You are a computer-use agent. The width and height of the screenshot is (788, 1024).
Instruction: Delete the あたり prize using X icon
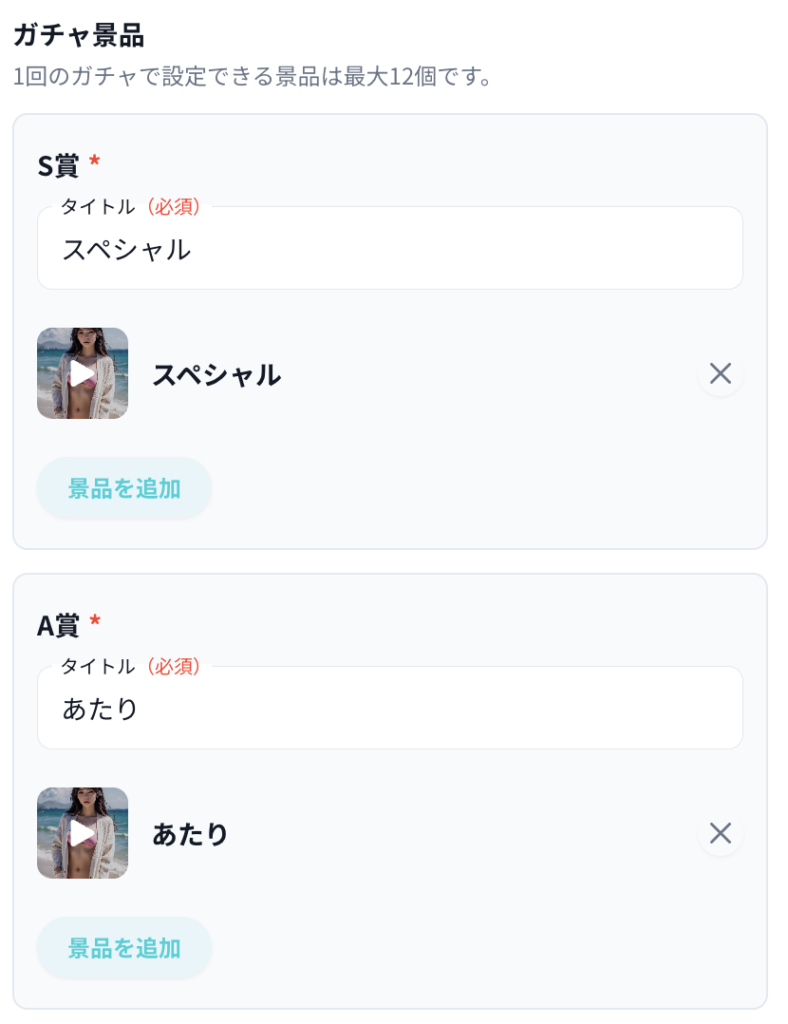(720, 833)
